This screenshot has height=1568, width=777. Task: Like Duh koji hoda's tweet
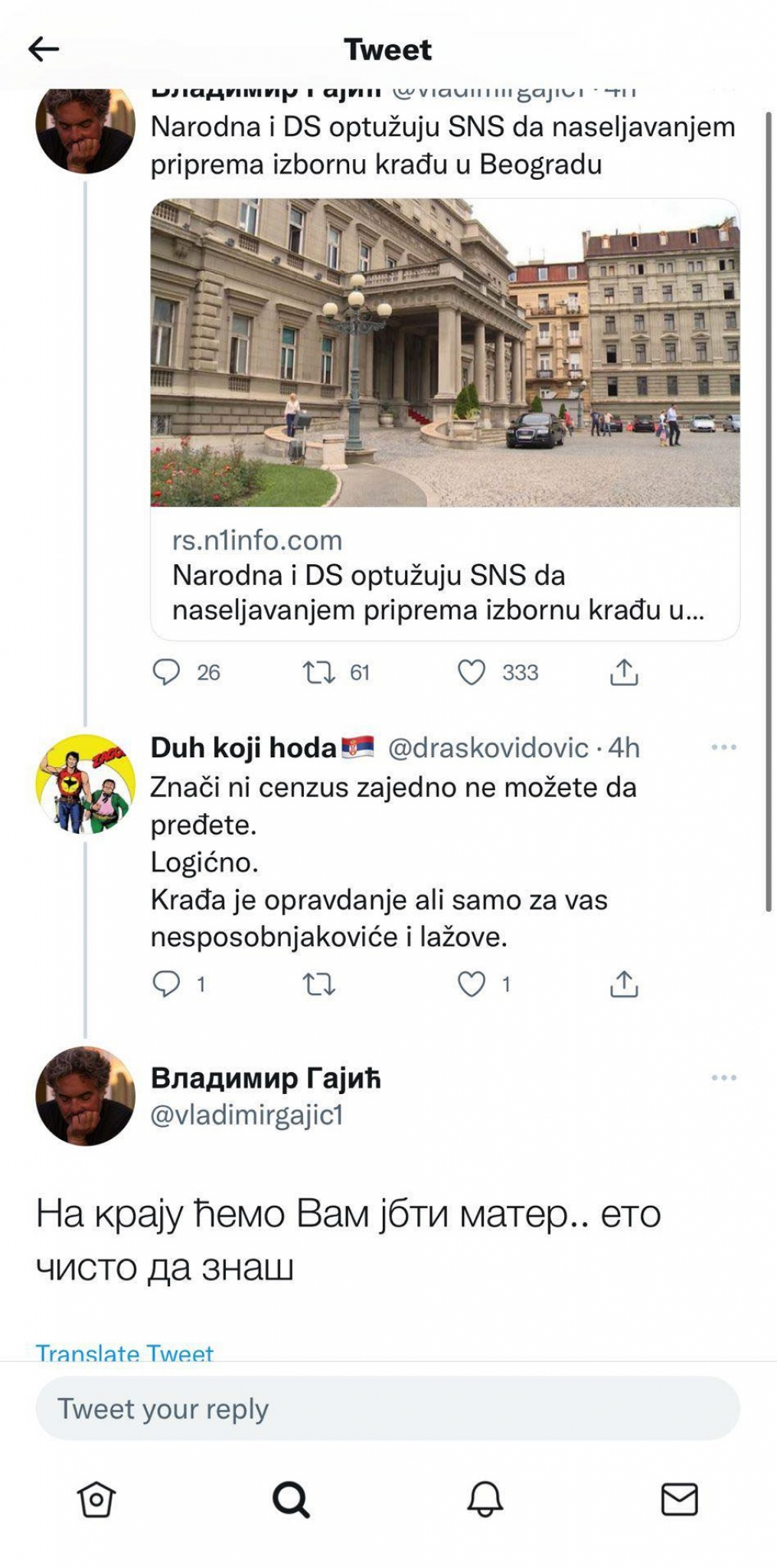(x=472, y=984)
